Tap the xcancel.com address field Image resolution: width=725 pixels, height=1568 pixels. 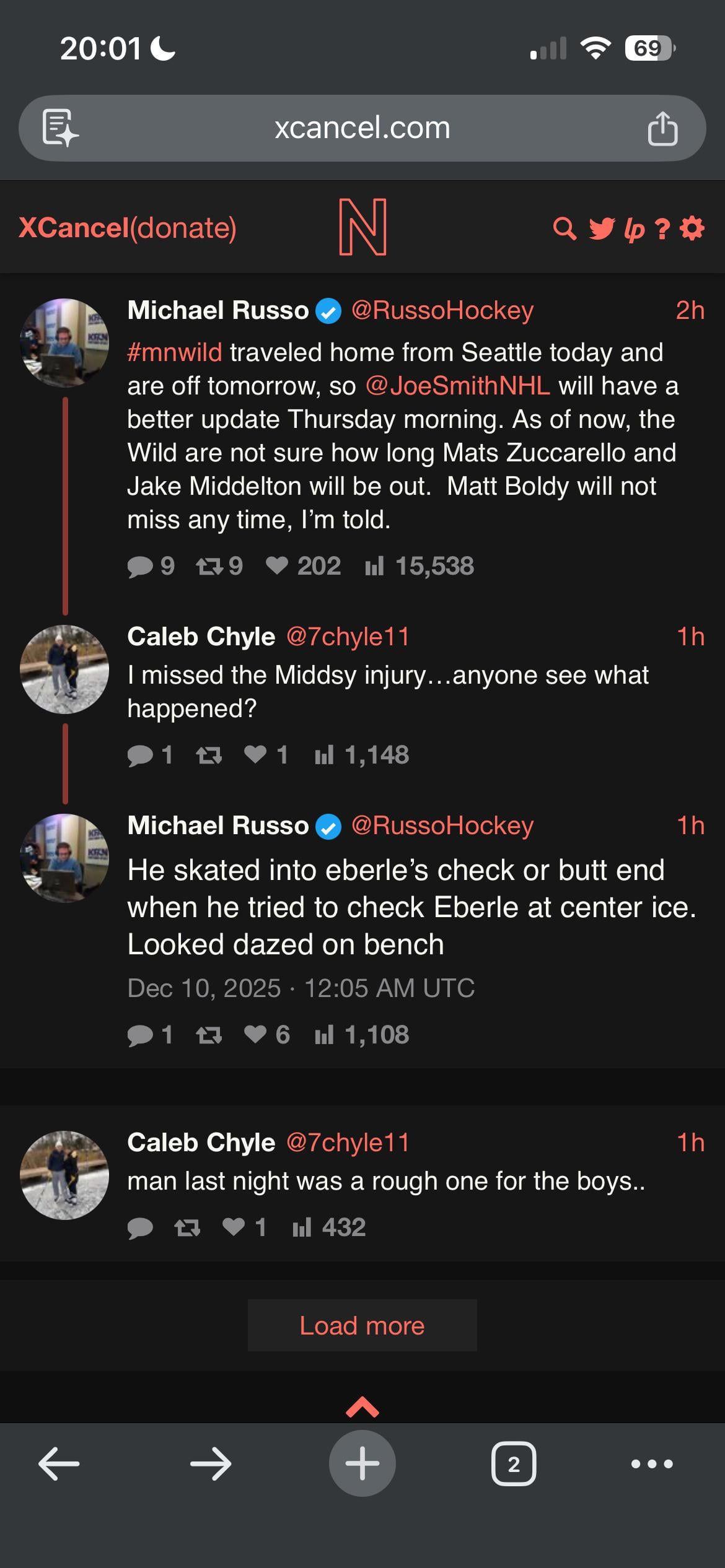point(362,128)
